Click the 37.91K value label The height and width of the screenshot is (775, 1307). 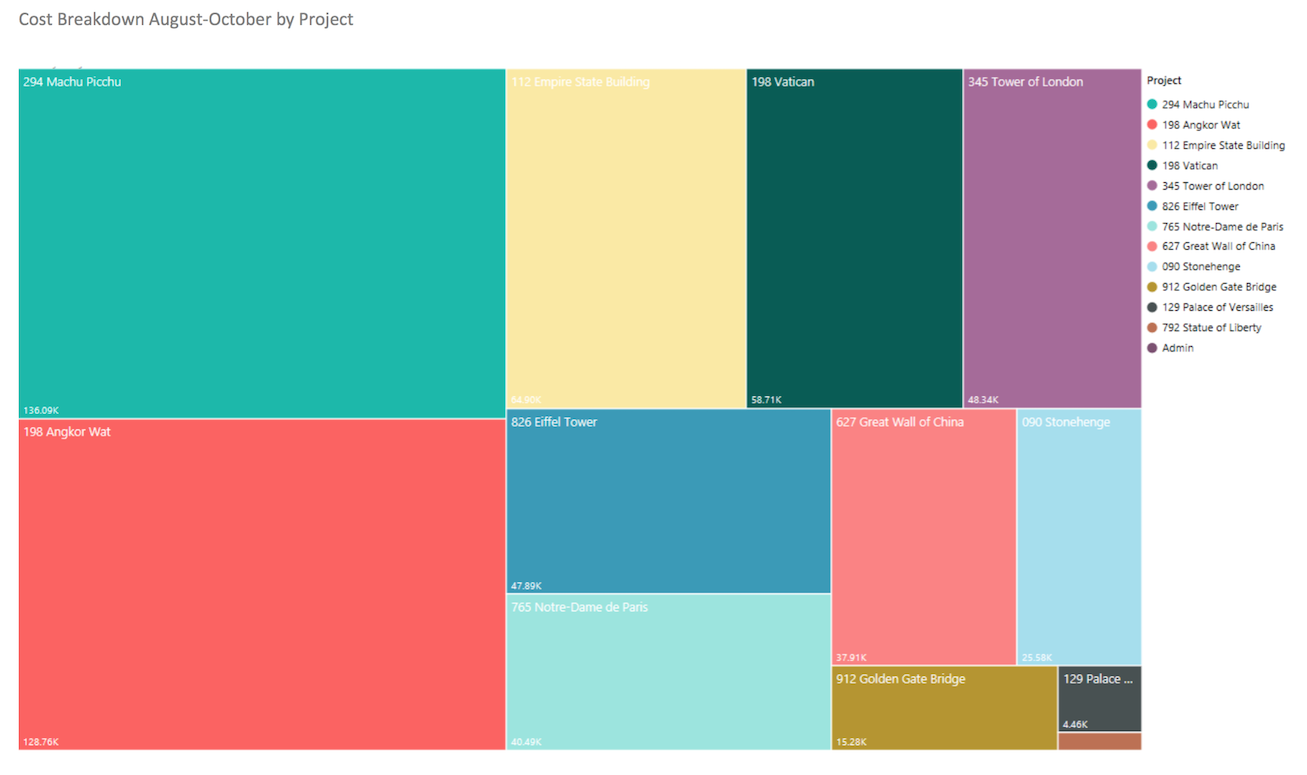[x=852, y=658]
